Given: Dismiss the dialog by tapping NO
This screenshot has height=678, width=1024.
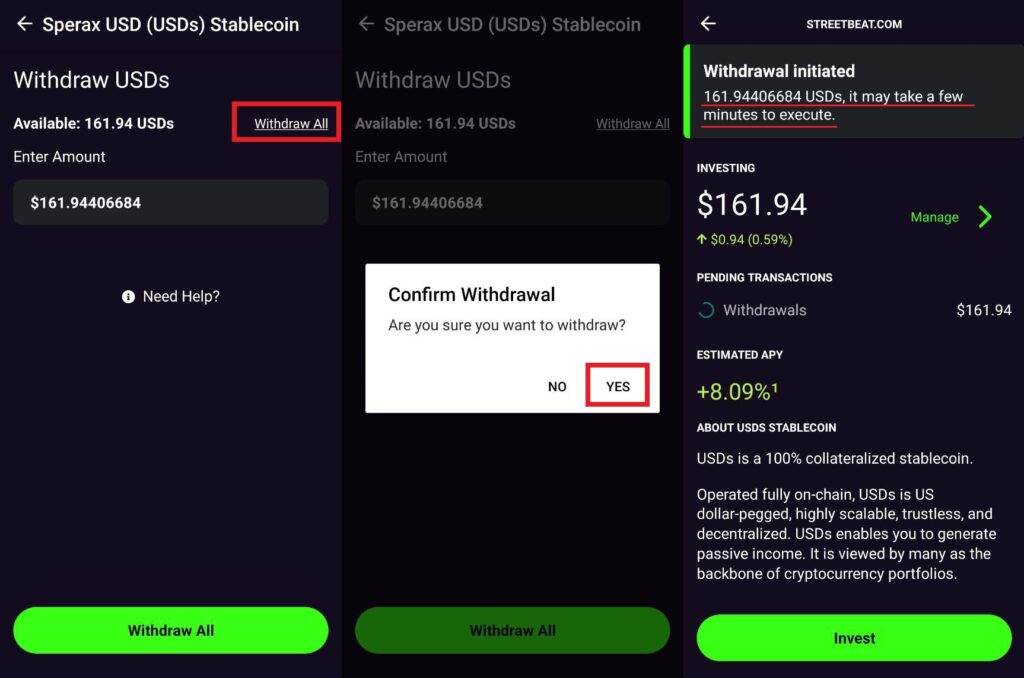Looking at the screenshot, I should (x=557, y=386).
